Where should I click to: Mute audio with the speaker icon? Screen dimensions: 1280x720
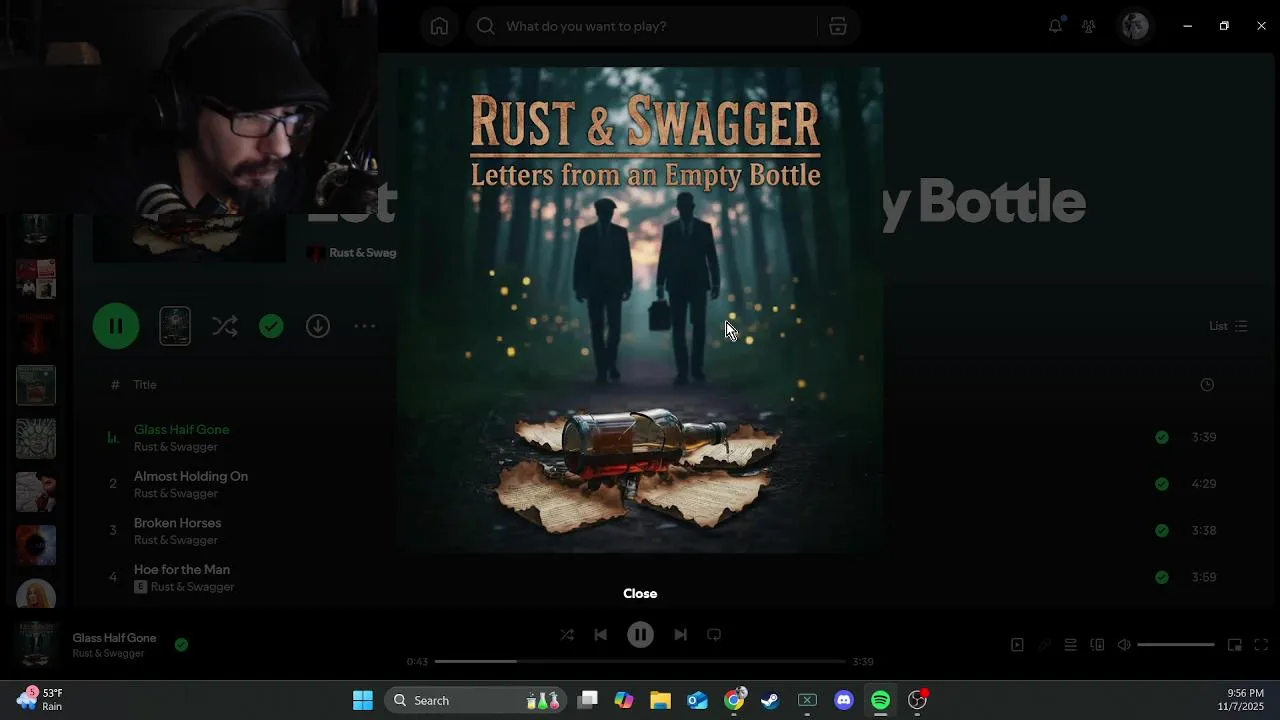1124,645
